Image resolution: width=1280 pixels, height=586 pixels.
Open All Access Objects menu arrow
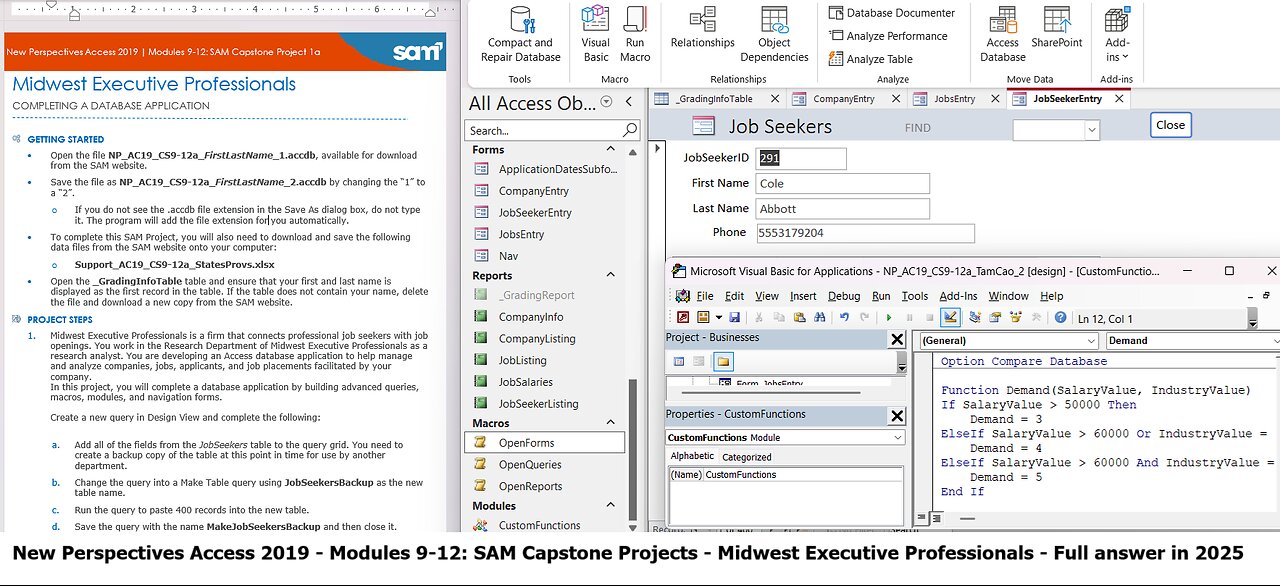[x=606, y=102]
